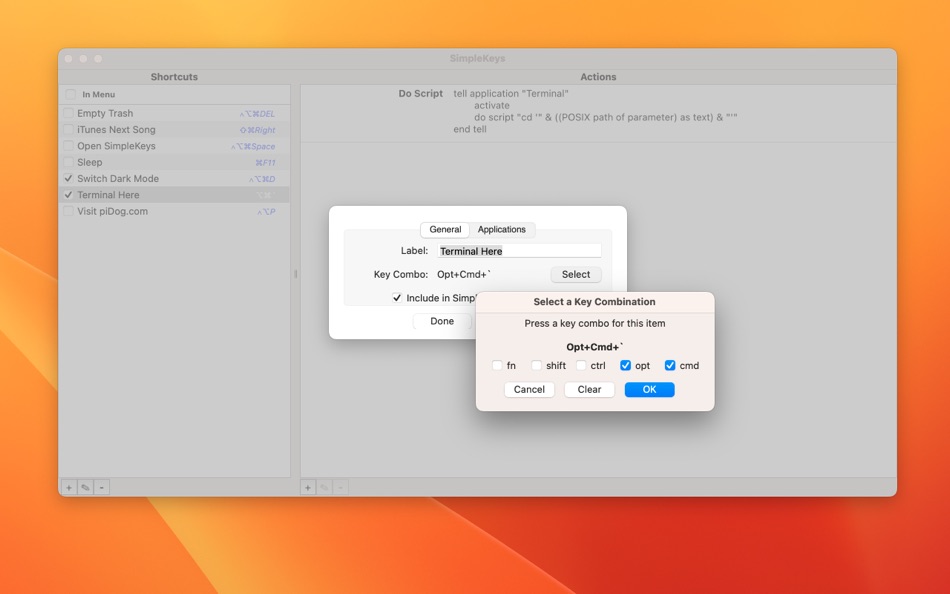The image size is (950, 594).
Task: Toggle the In Menu header checkbox
Action: [71, 95]
